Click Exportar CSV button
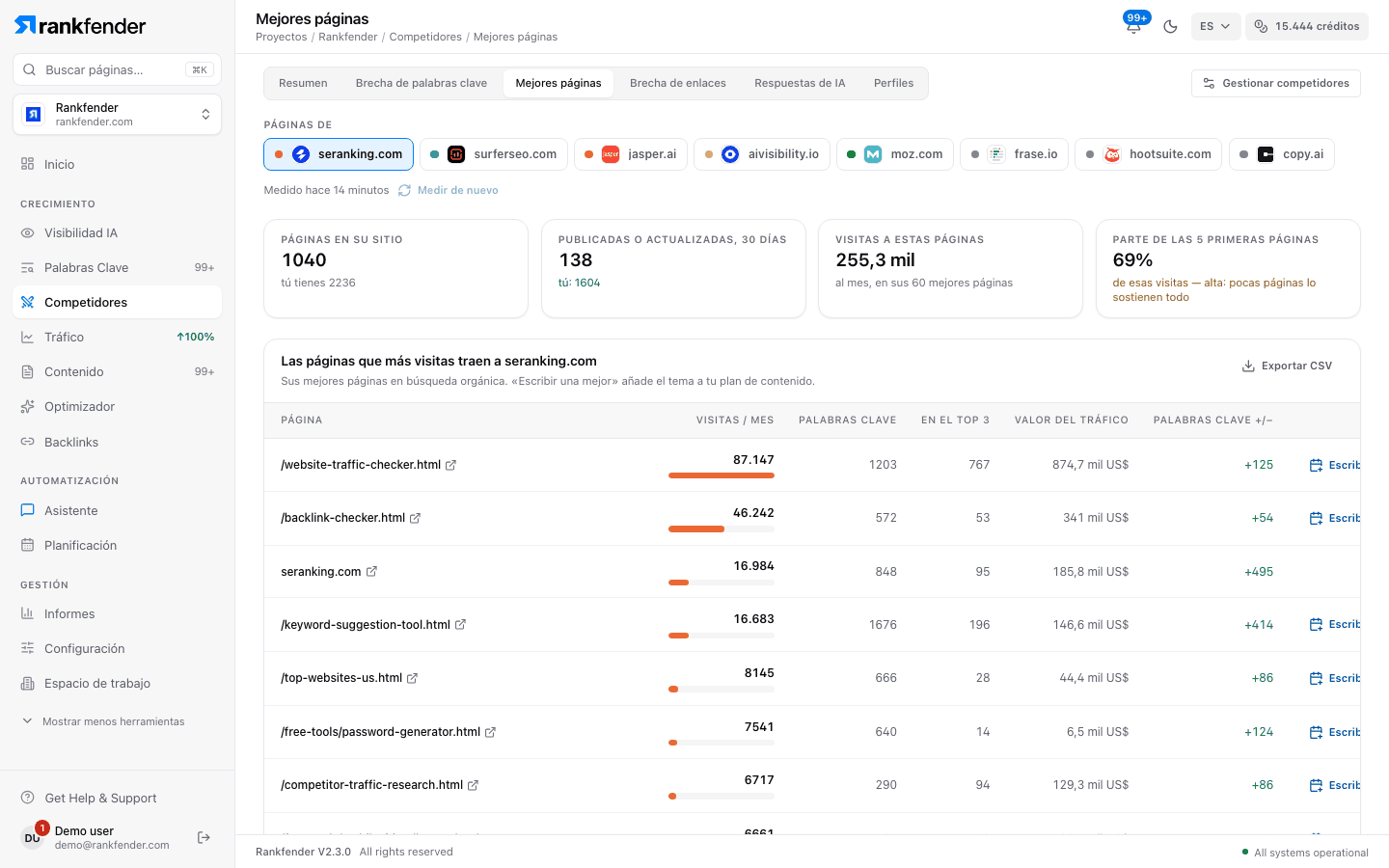The height and width of the screenshot is (868, 1389). coord(1287,366)
